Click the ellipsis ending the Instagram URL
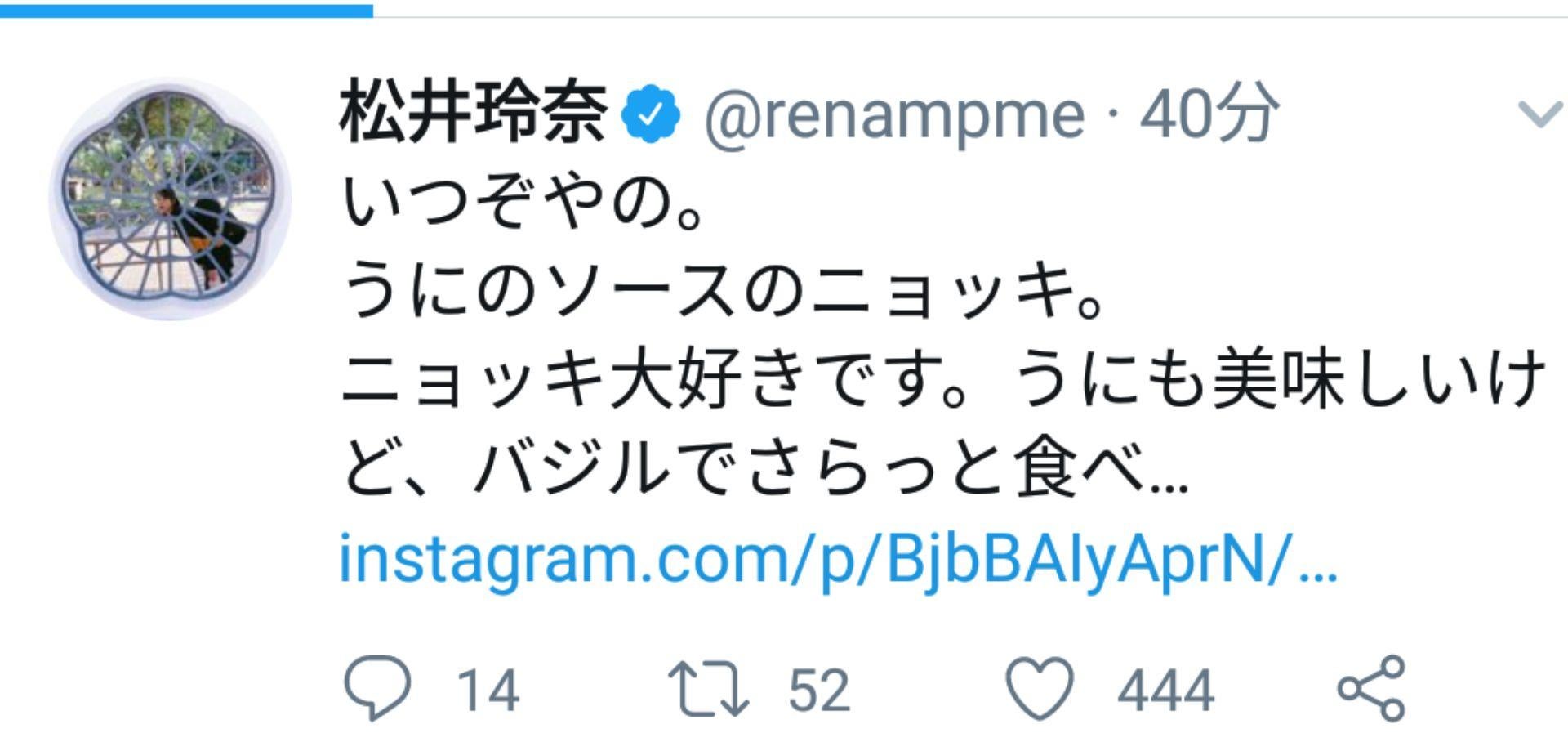1568x751 pixels. click(x=1317, y=564)
